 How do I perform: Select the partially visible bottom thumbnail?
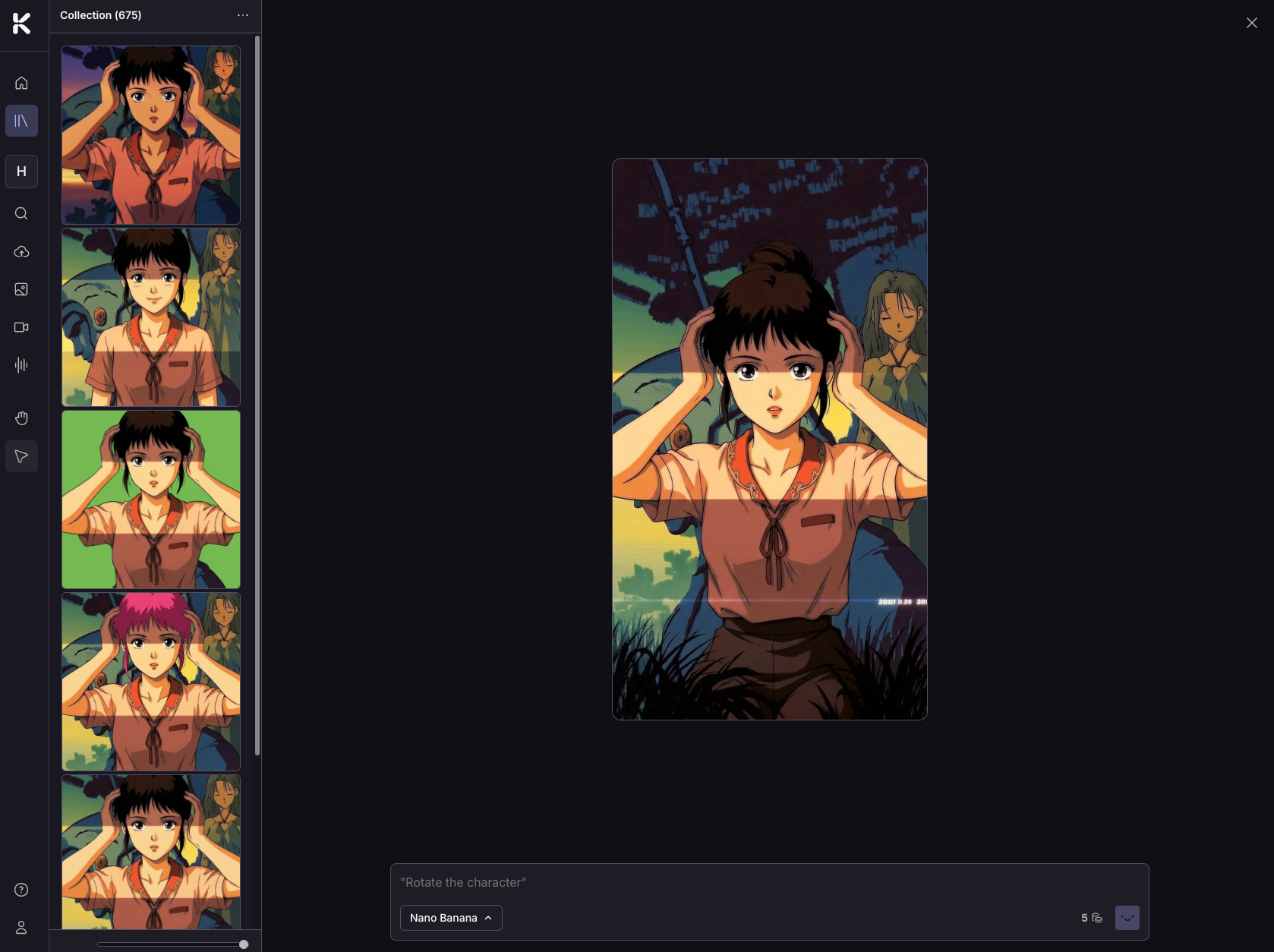pyautogui.click(x=151, y=852)
